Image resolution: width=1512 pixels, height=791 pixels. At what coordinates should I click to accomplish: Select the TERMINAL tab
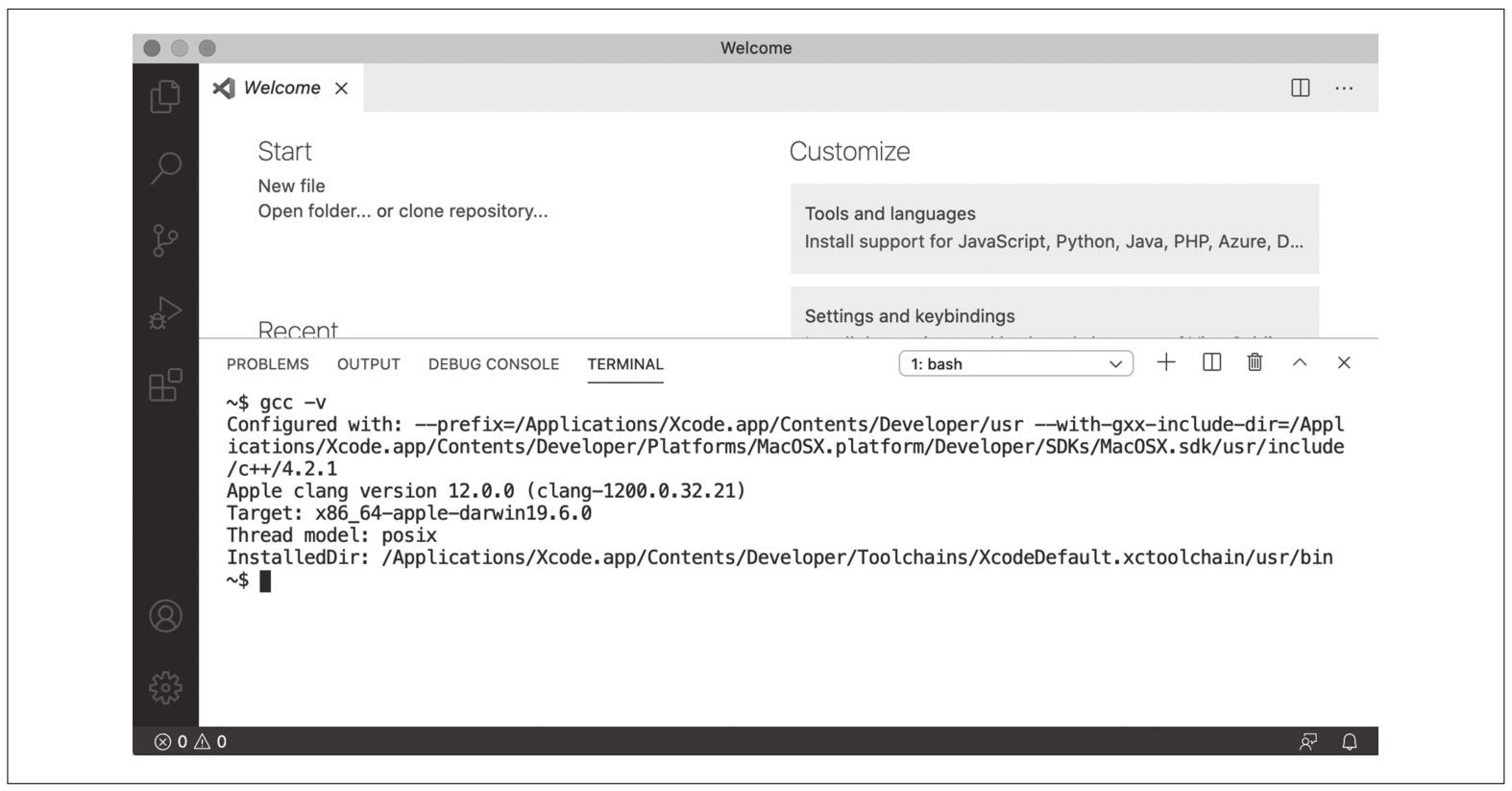(x=625, y=364)
